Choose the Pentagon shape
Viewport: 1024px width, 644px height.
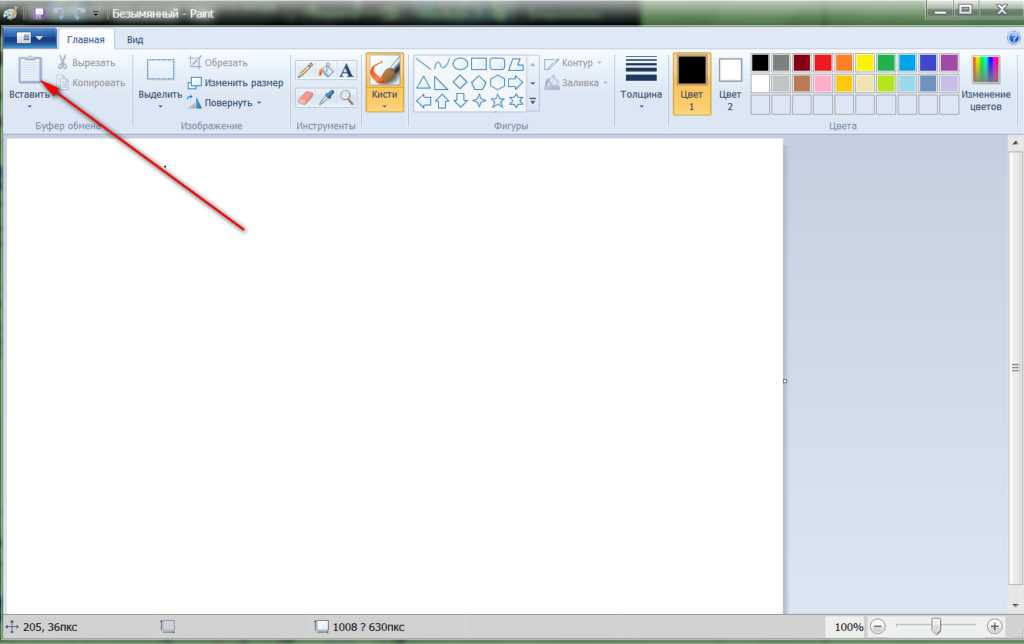point(479,83)
